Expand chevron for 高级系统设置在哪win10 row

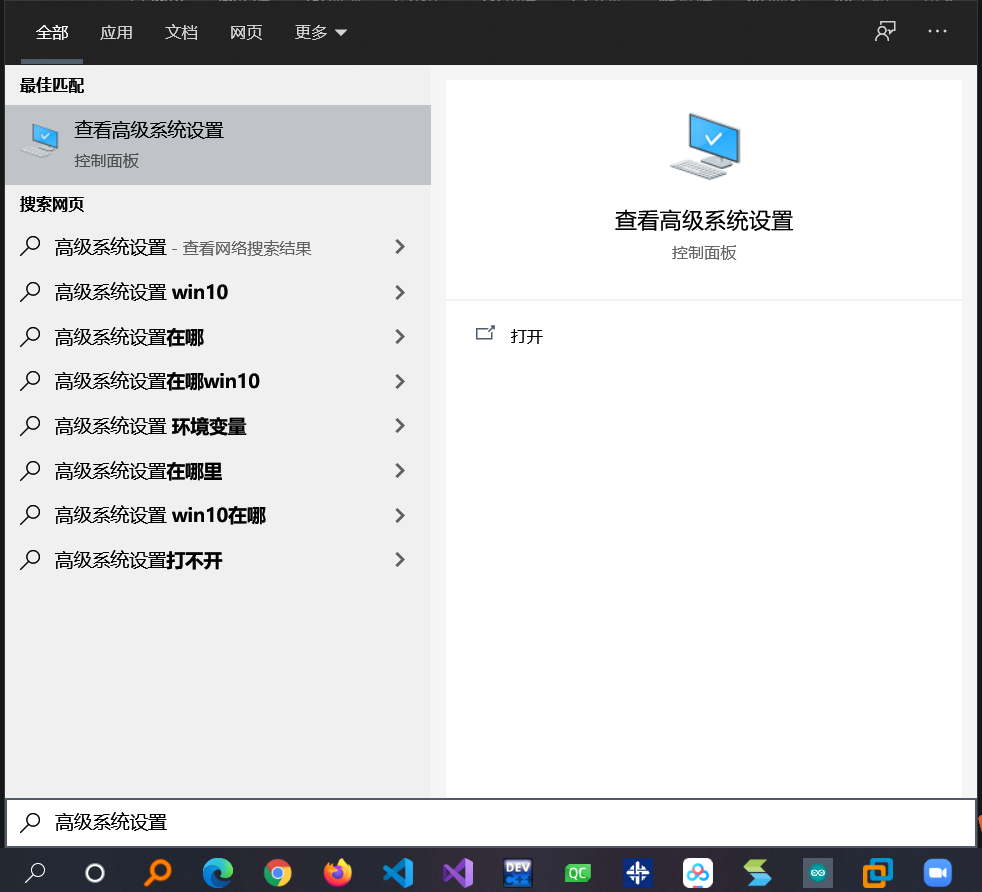(x=400, y=381)
